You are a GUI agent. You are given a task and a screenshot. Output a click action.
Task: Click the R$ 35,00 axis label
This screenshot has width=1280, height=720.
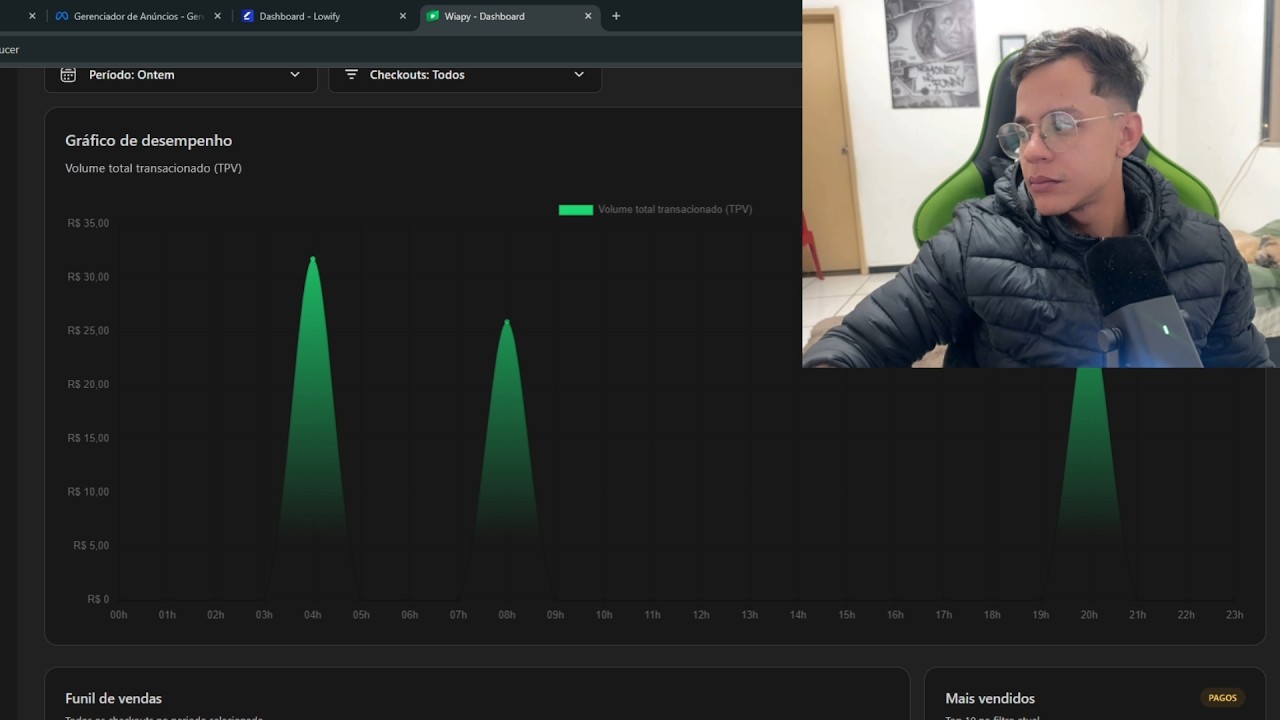tap(88, 223)
